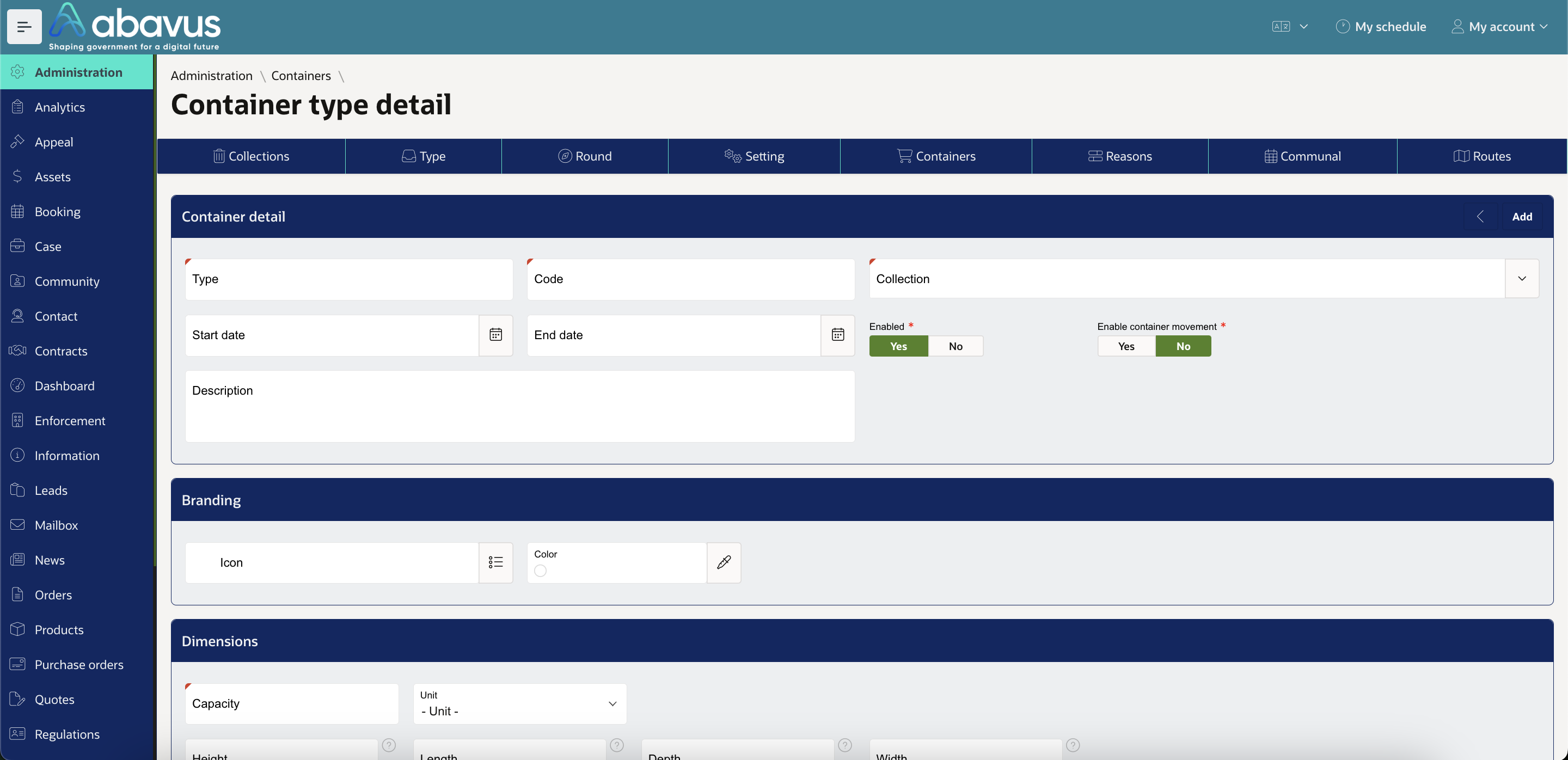Click the Products box icon
The image size is (1568, 760).
point(17,629)
